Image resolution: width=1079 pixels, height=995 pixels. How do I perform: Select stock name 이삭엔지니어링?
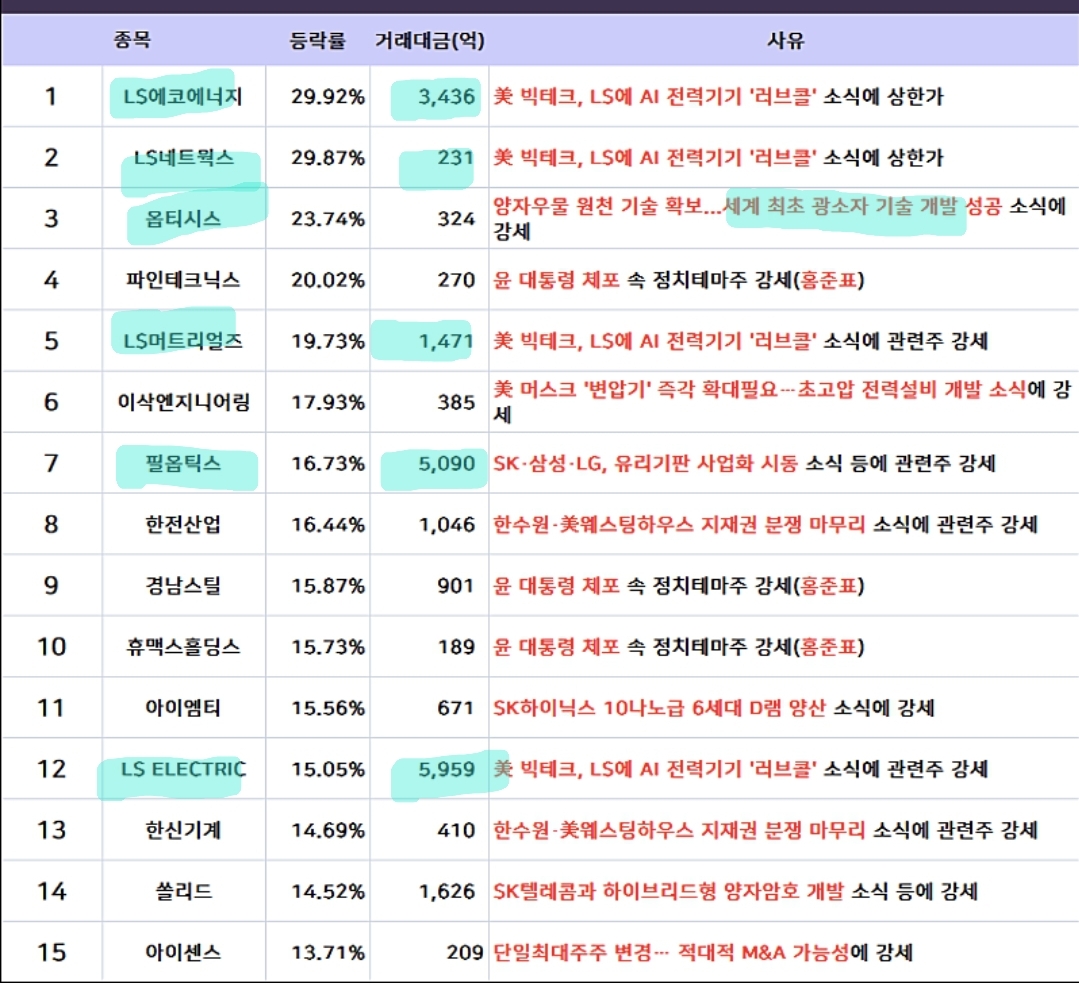pos(183,402)
